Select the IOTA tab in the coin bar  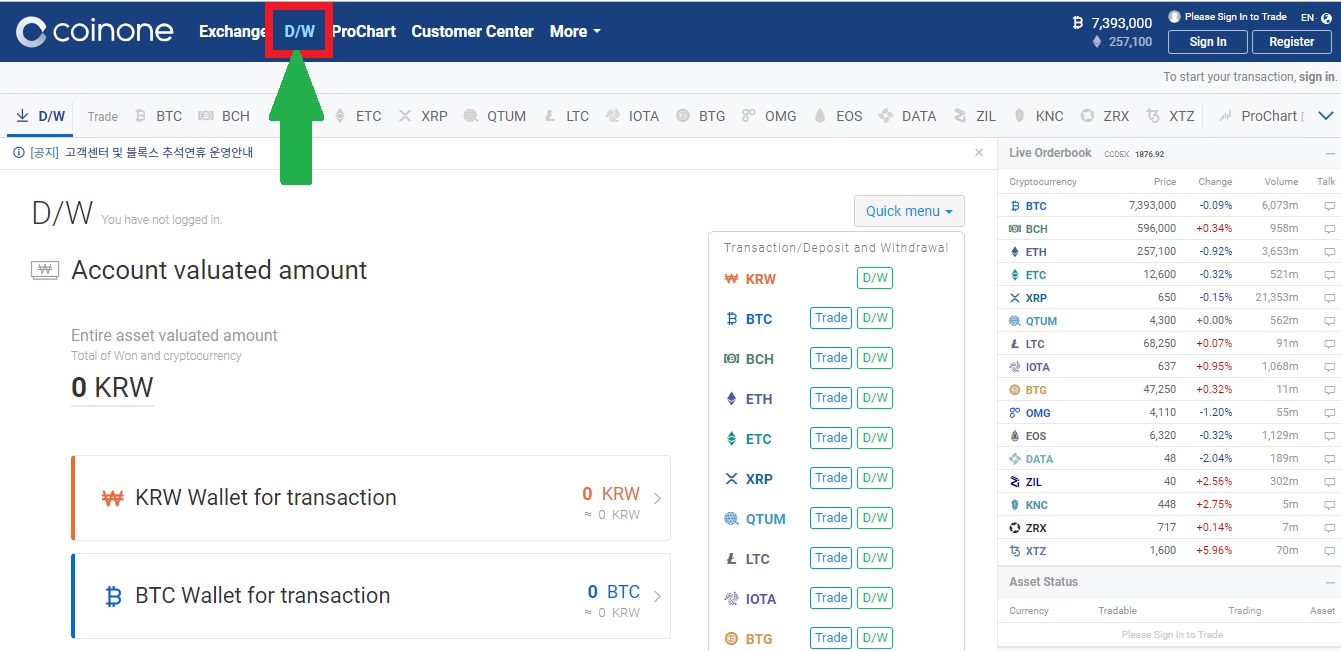tap(634, 116)
